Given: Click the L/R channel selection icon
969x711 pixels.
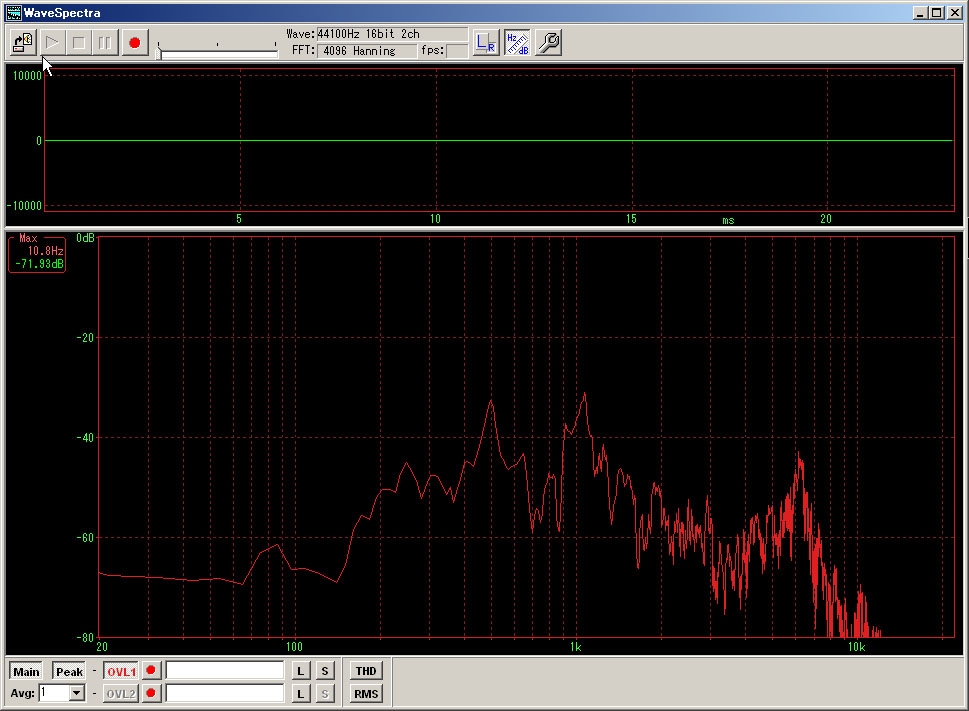Looking at the screenshot, I should [x=485, y=43].
